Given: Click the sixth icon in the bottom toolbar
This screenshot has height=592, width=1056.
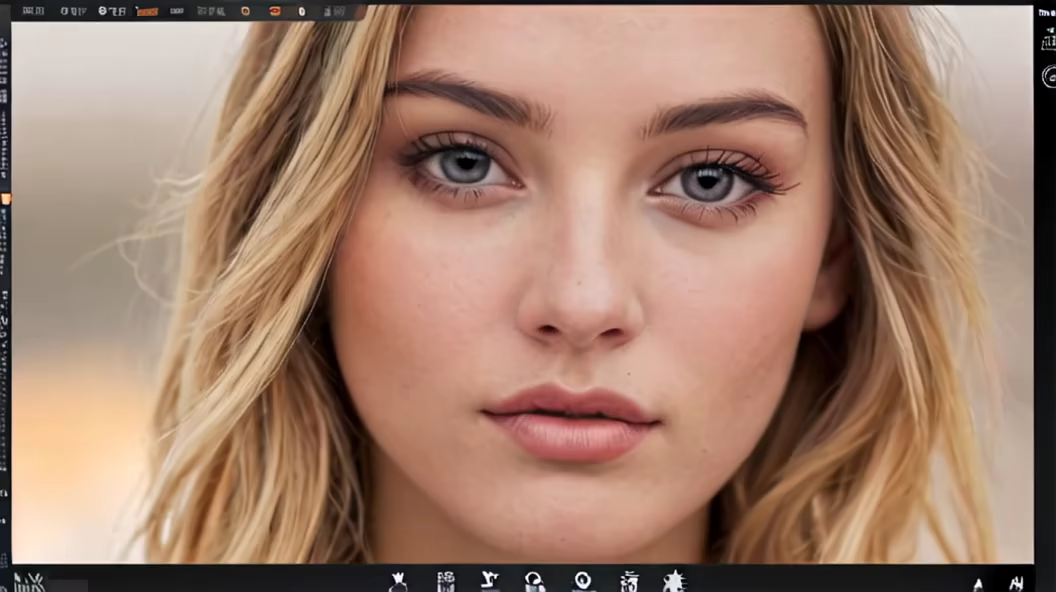Looking at the screenshot, I should [x=629, y=581].
